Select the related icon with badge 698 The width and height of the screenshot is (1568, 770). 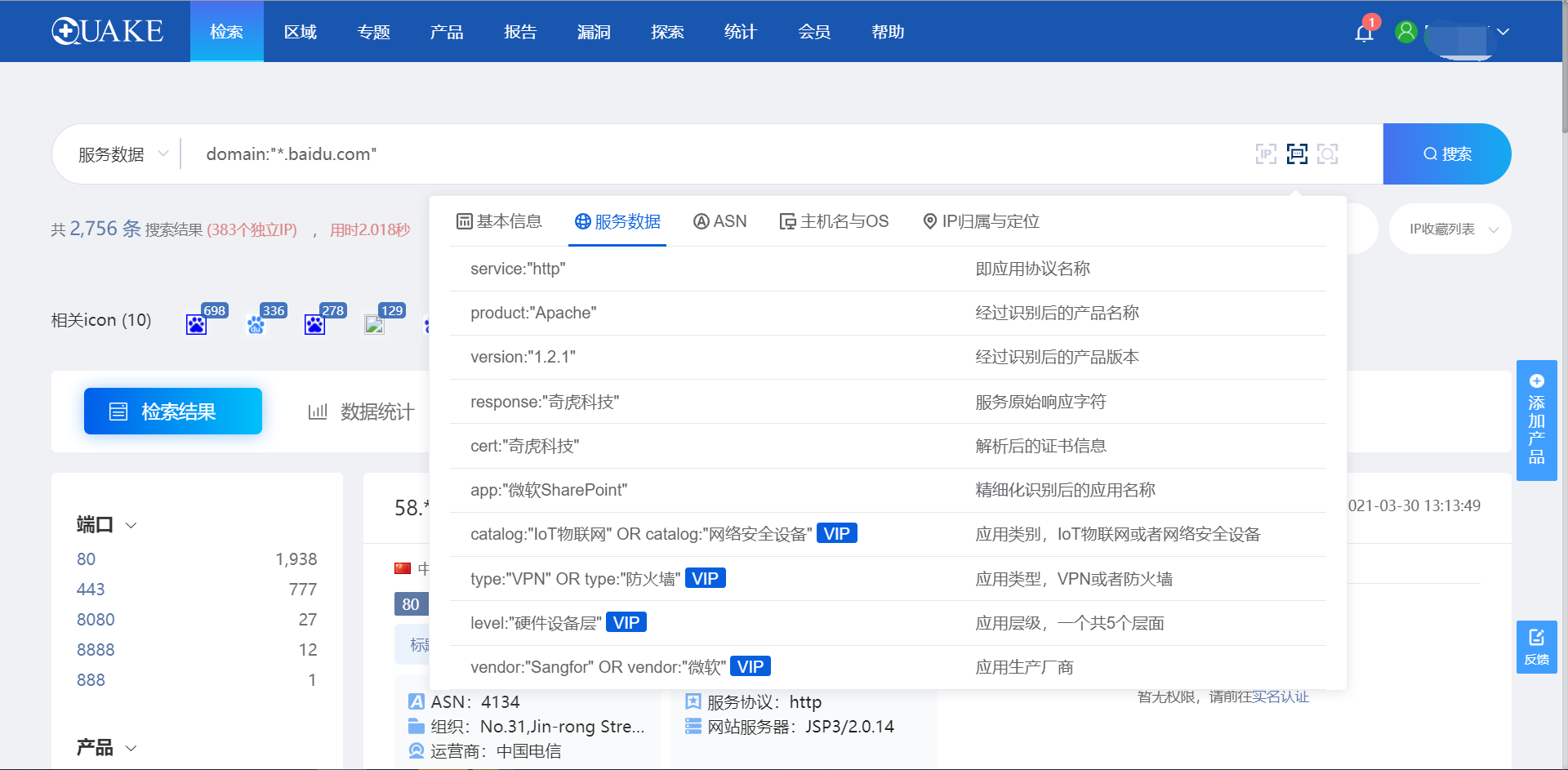click(x=196, y=324)
